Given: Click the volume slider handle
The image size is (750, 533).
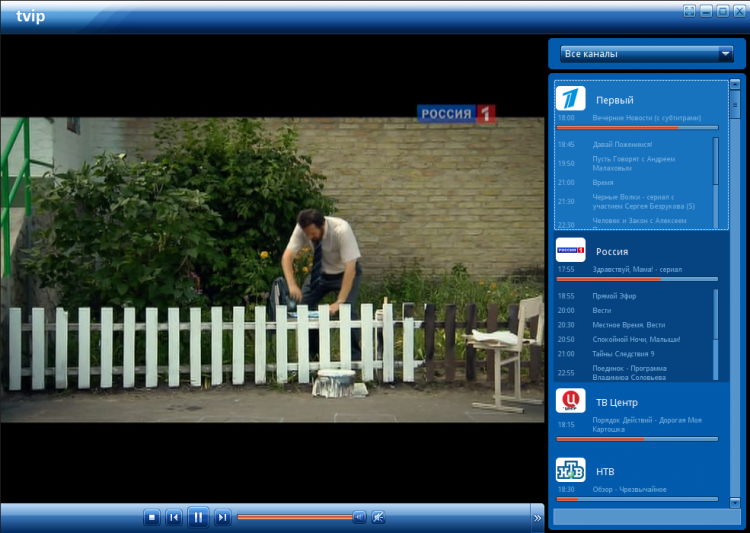Looking at the screenshot, I should 359,517.
